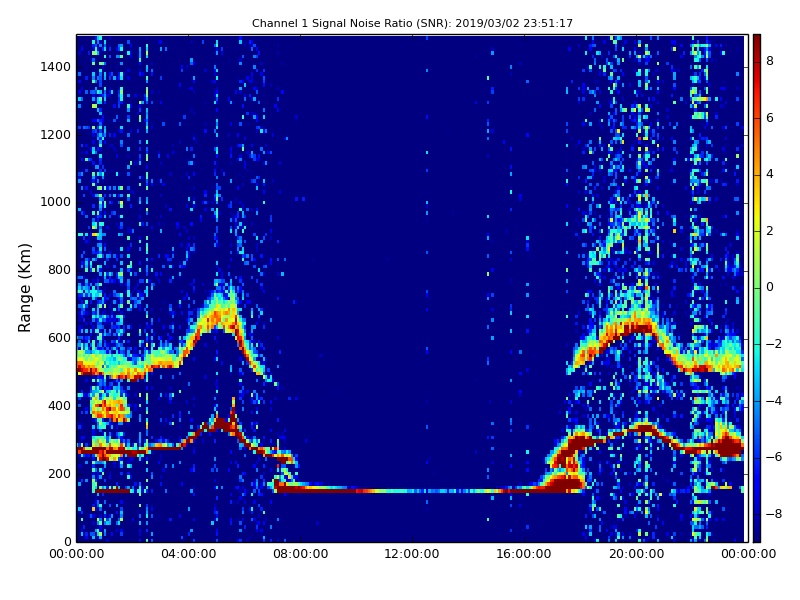This screenshot has width=800, height=600.
Task: Click the colorbar tick label 0
Action: tap(770, 287)
